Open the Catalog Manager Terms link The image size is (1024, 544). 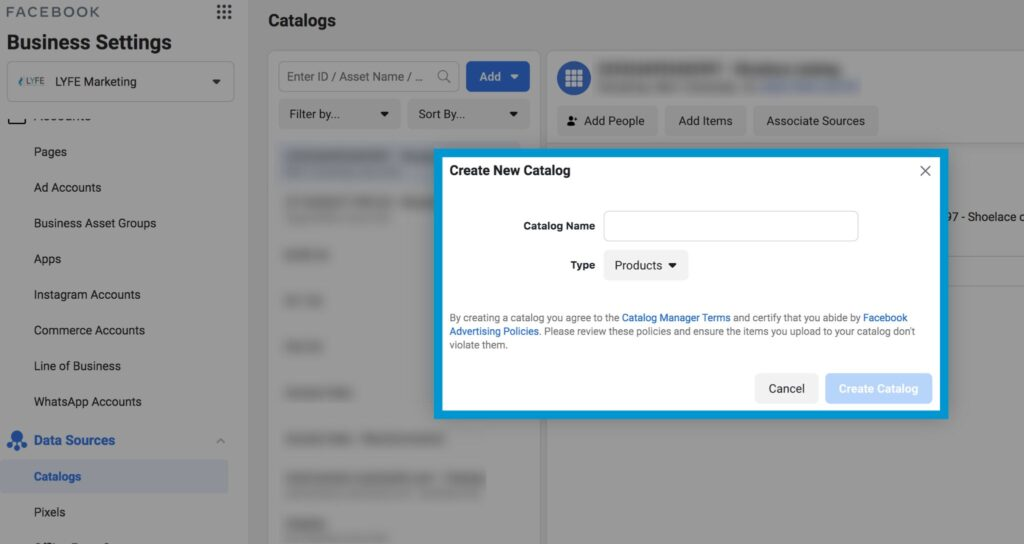point(676,318)
